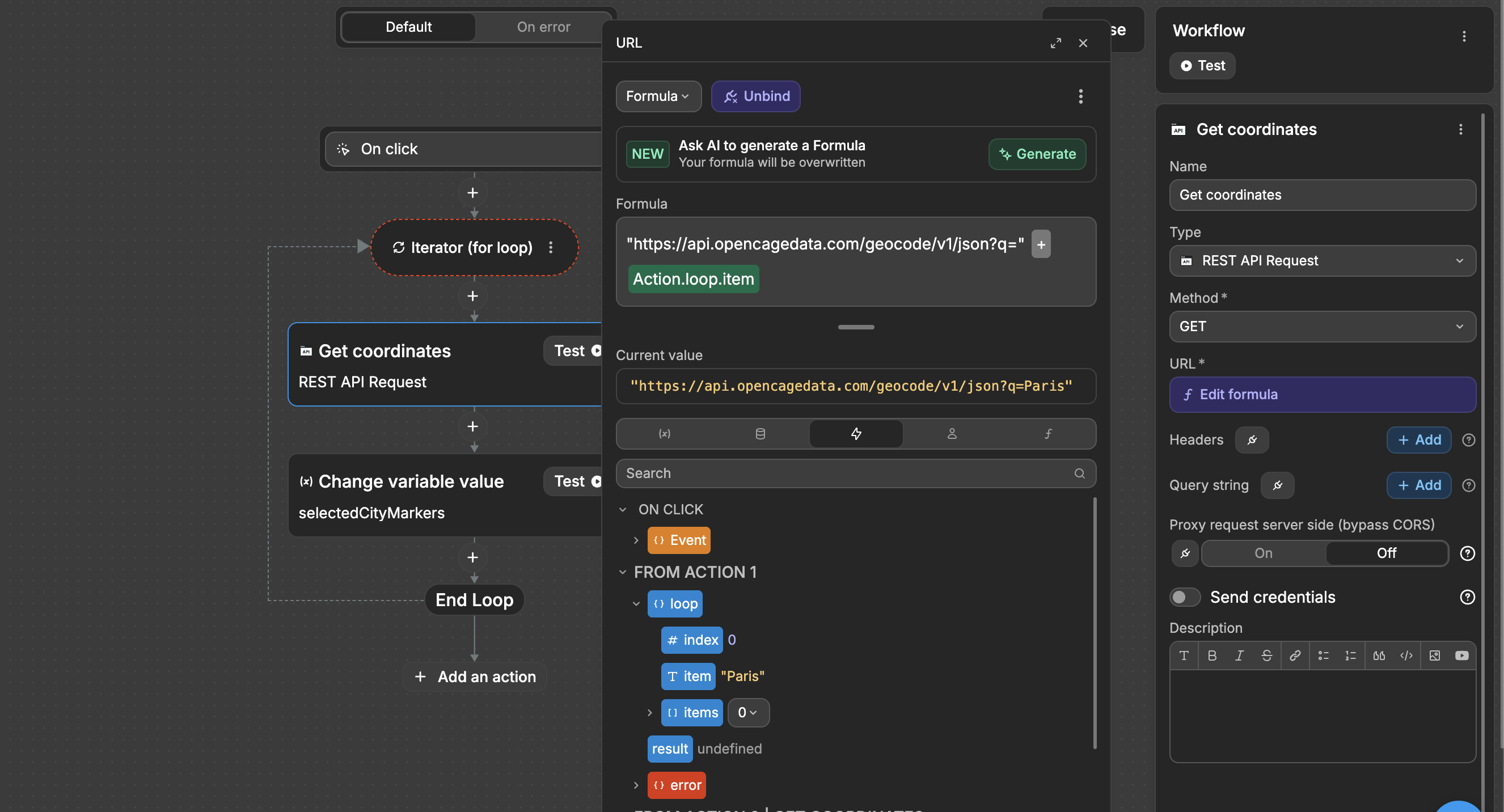This screenshot has width=1504, height=812.
Task: Toggle the Send credentials switch
Action: (x=1185, y=597)
